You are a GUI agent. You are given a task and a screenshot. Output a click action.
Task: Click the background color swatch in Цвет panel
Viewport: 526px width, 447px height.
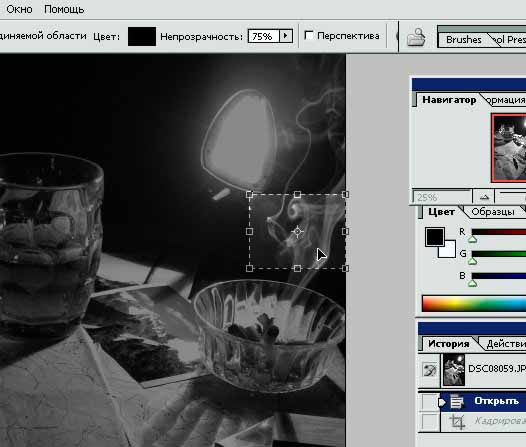click(x=450, y=252)
